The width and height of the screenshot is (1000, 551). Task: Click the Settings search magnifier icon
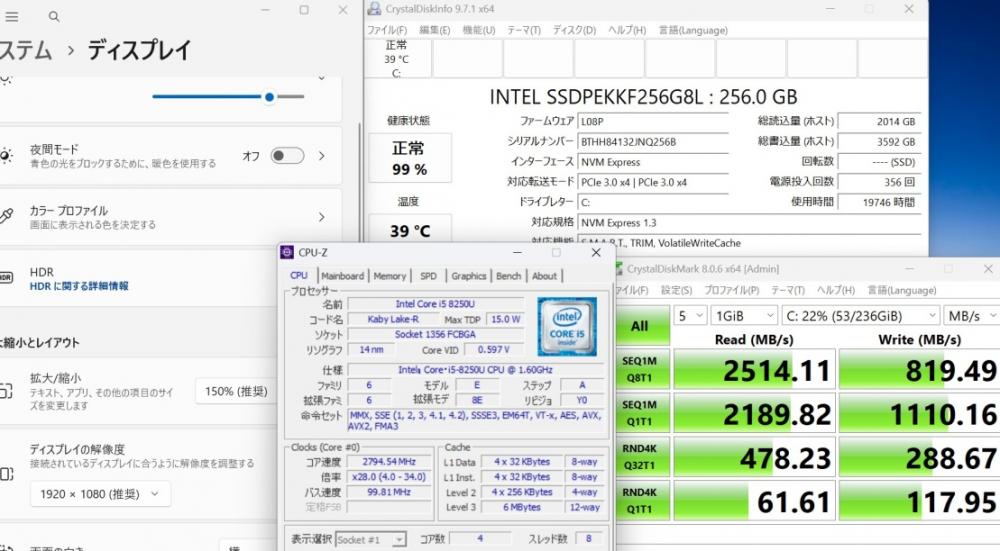pyautogui.click(x=54, y=17)
